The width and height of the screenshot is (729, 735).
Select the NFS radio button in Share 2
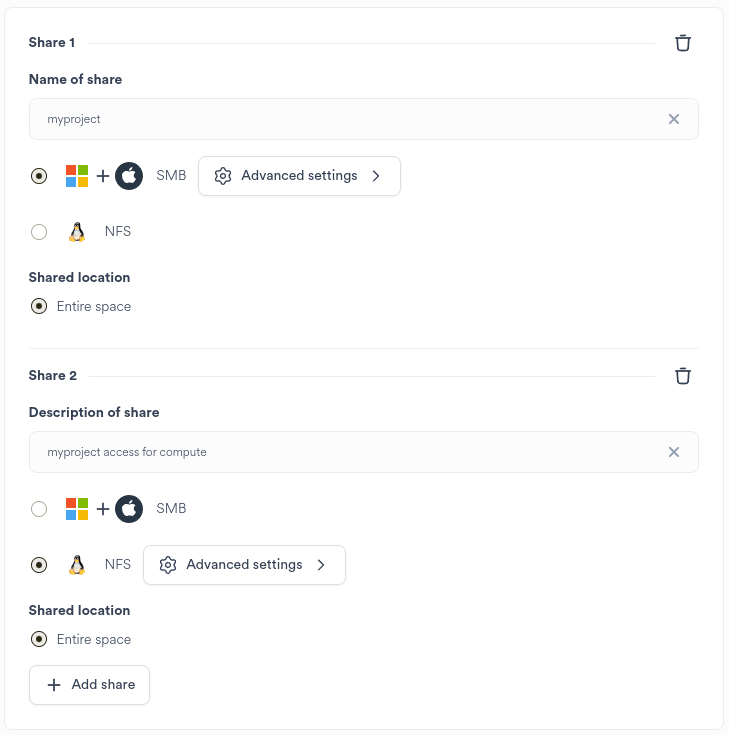(x=39, y=565)
